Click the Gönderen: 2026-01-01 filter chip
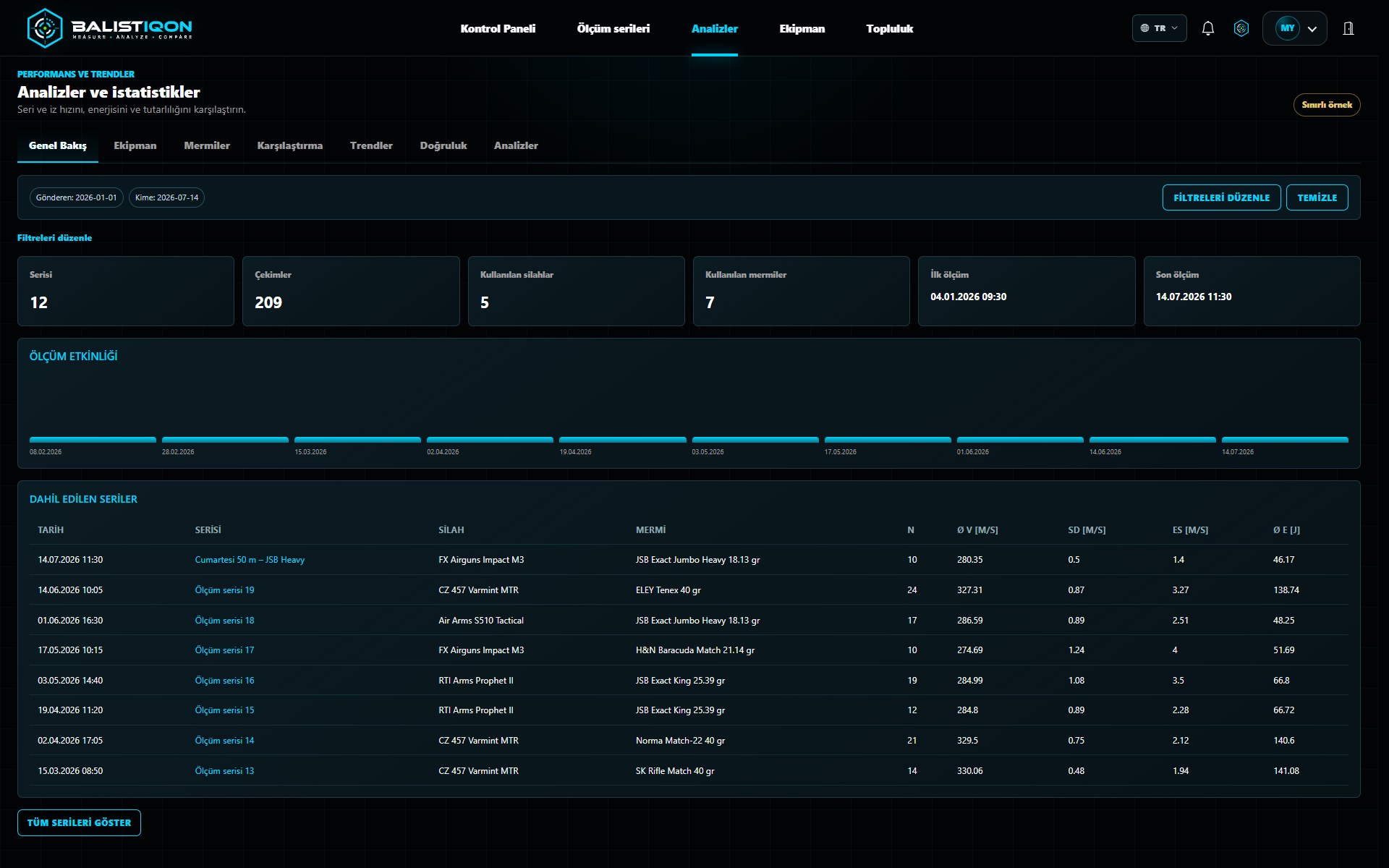1389x868 pixels. tap(76, 197)
